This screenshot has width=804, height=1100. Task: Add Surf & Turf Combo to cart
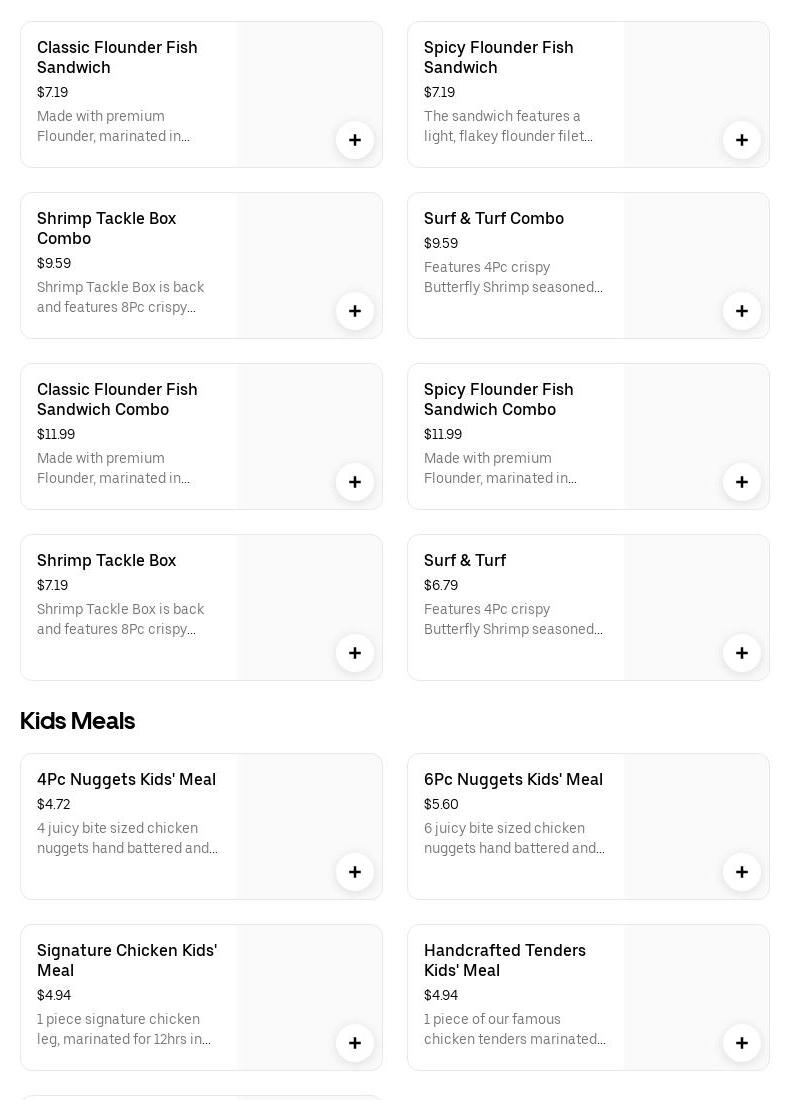[742, 311]
